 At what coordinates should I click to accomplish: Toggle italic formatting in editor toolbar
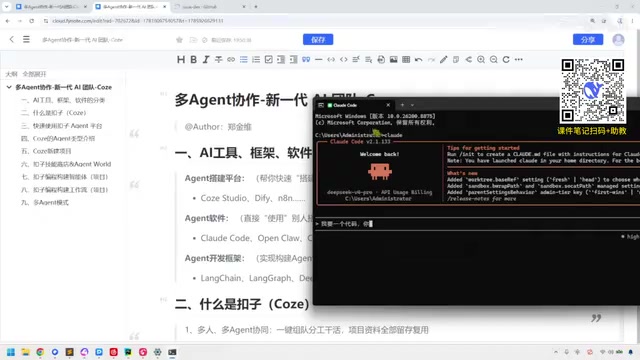point(206,60)
